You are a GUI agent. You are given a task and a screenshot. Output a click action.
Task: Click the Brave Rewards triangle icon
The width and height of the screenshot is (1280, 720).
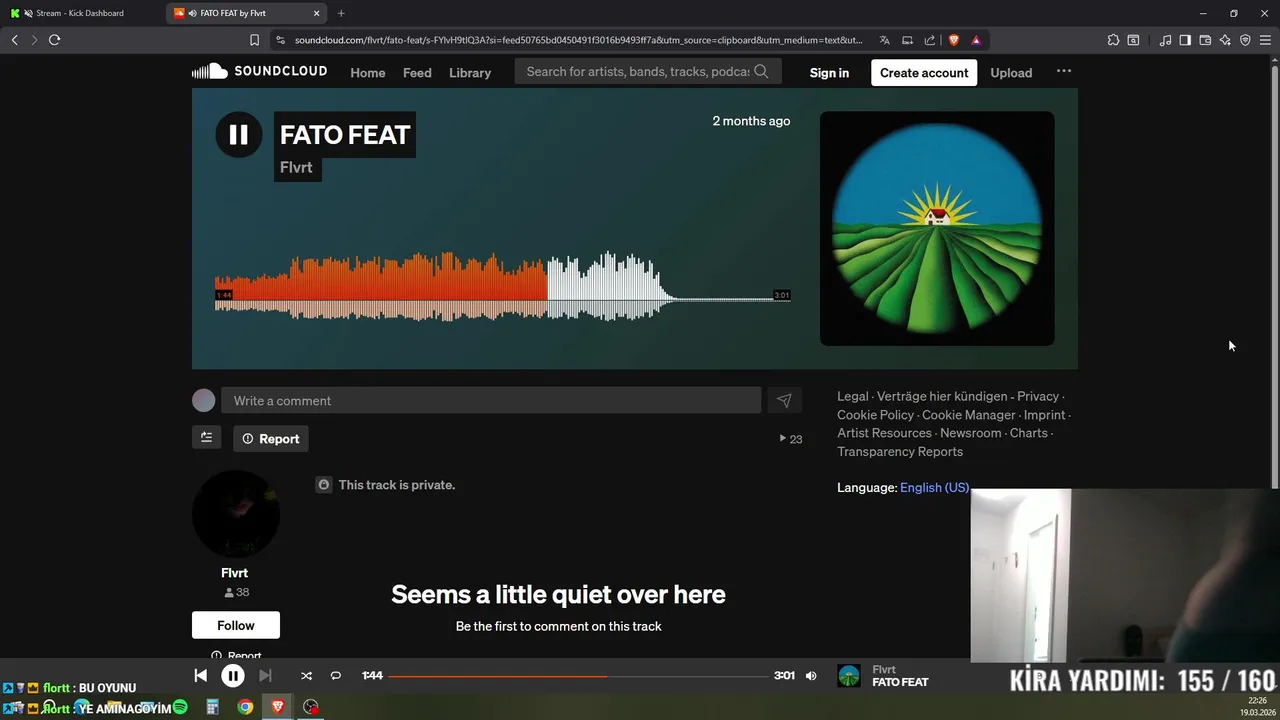[976, 40]
